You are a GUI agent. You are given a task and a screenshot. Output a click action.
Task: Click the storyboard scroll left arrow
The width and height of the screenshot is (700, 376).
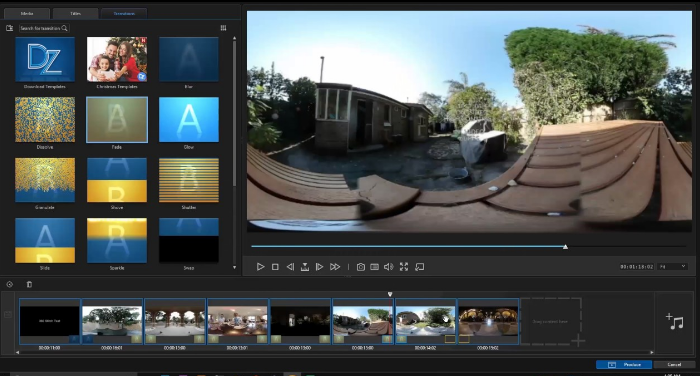click(17, 352)
